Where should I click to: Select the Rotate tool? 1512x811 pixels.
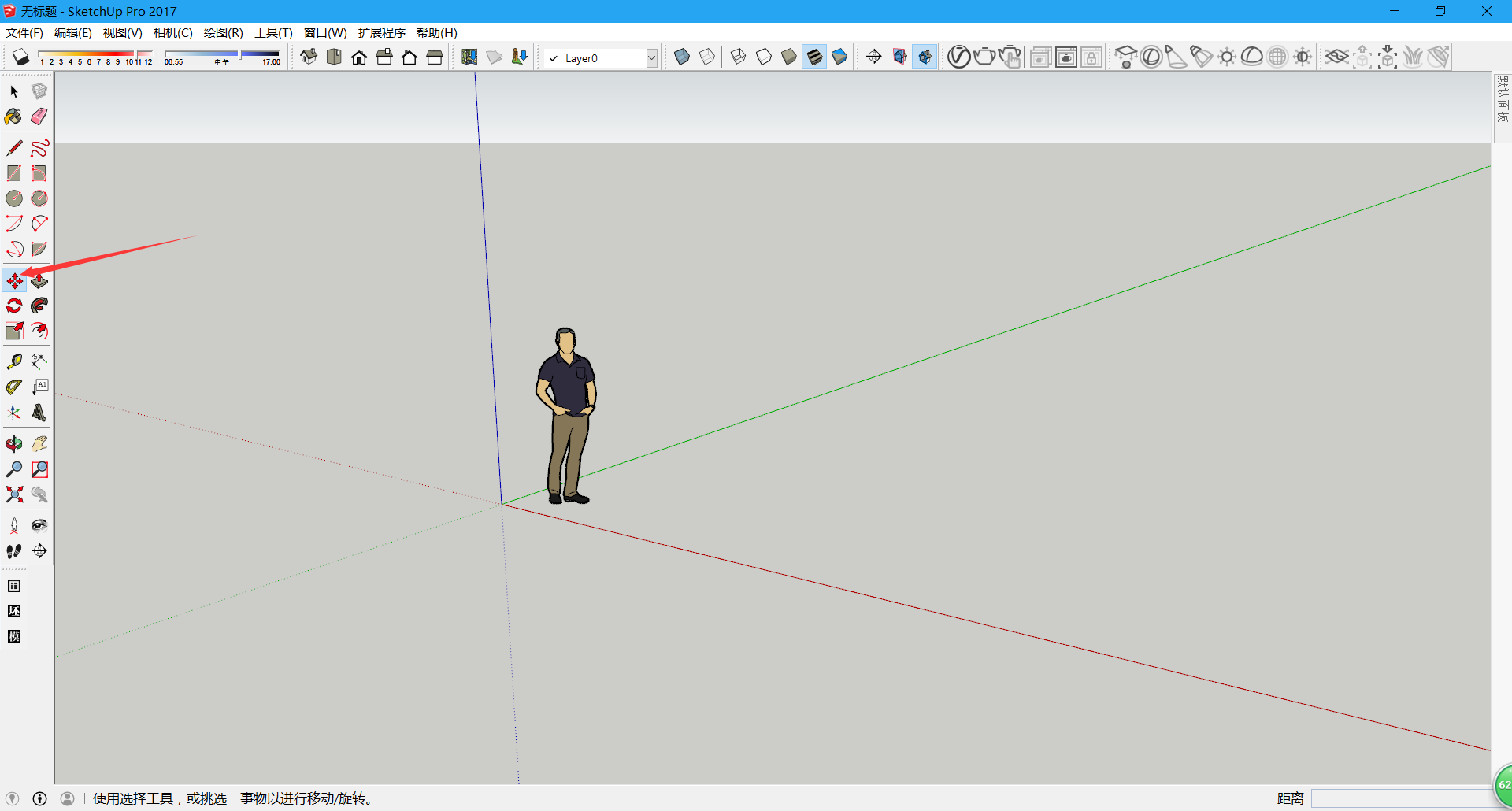14,306
